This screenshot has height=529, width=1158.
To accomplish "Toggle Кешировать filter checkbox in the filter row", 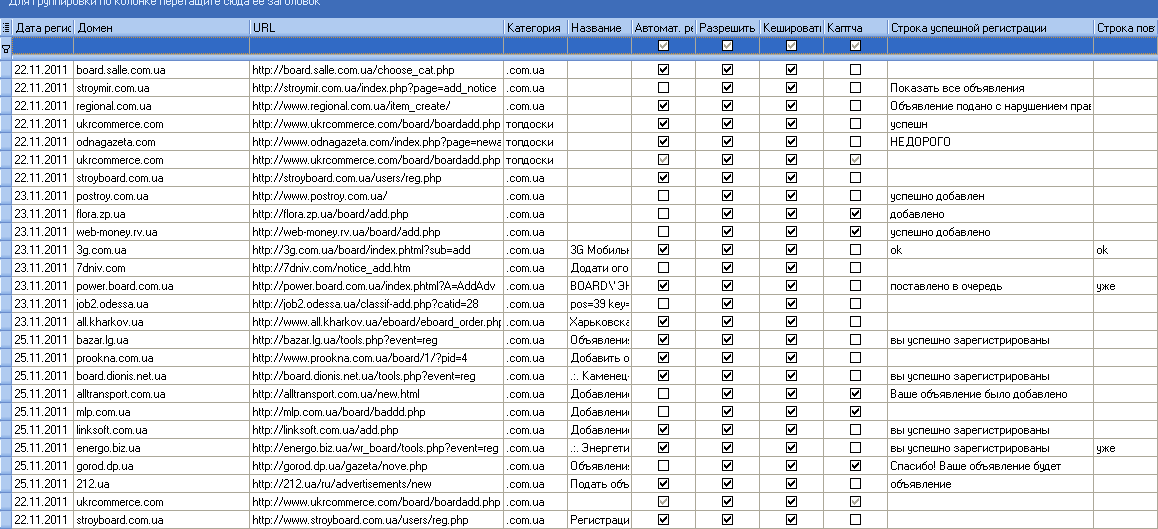I will click(791, 46).
